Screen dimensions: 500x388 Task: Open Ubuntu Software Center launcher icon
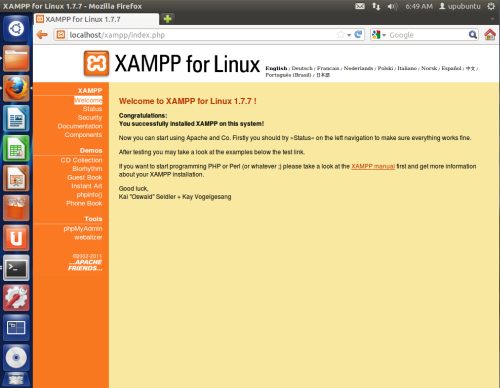16,208
